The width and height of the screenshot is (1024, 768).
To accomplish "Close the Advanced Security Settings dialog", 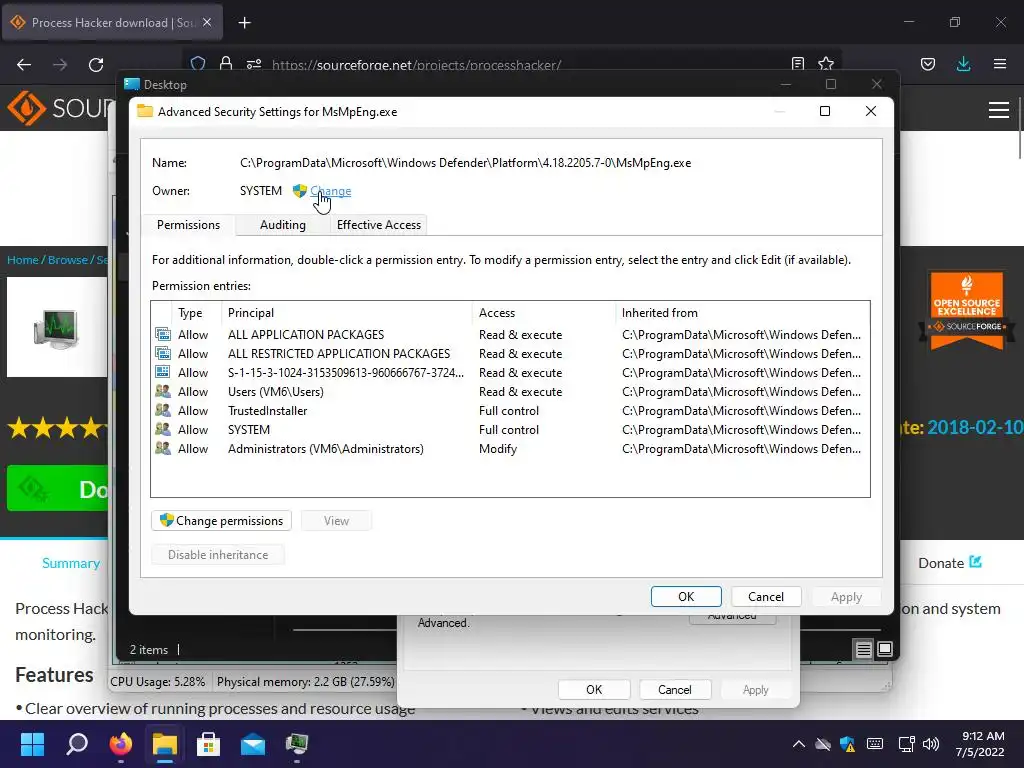I will click(x=871, y=111).
